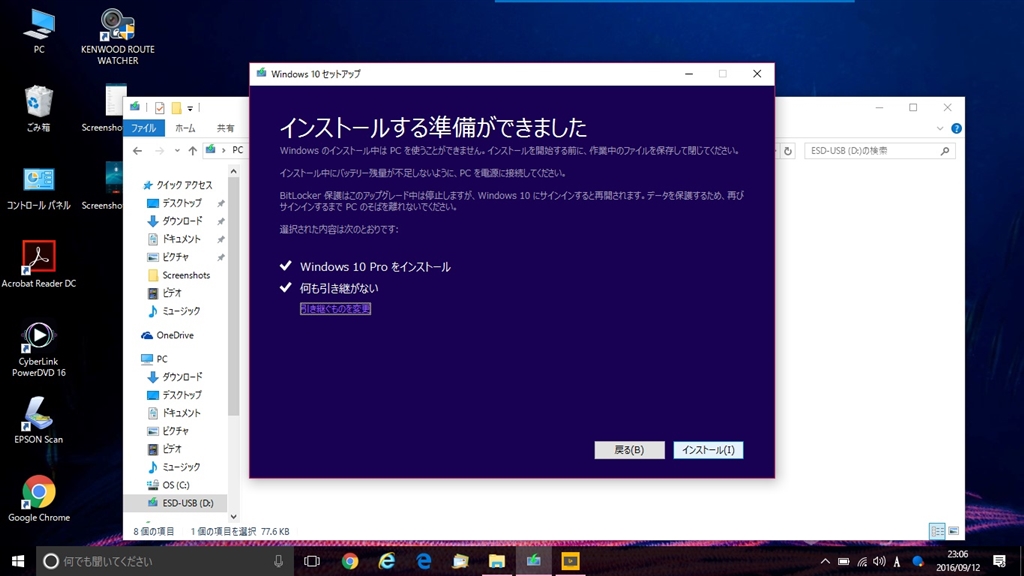This screenshot has height=576, width=1024.
Task: Launch Google Chrome desktop icon
Action: (39, 498)
